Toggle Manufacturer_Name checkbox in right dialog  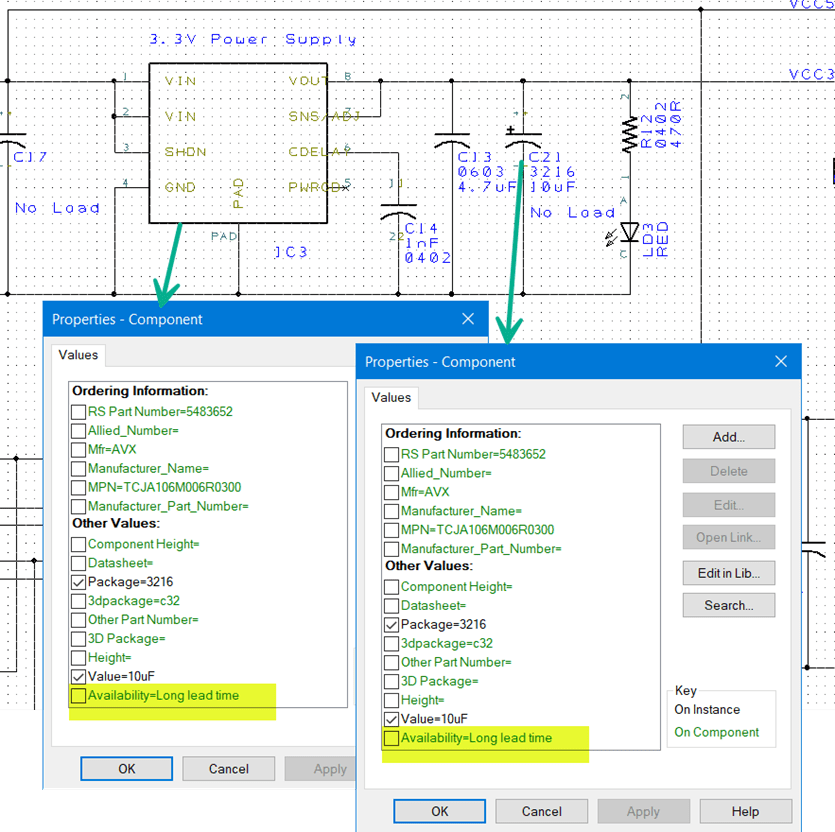coord(391,511)
